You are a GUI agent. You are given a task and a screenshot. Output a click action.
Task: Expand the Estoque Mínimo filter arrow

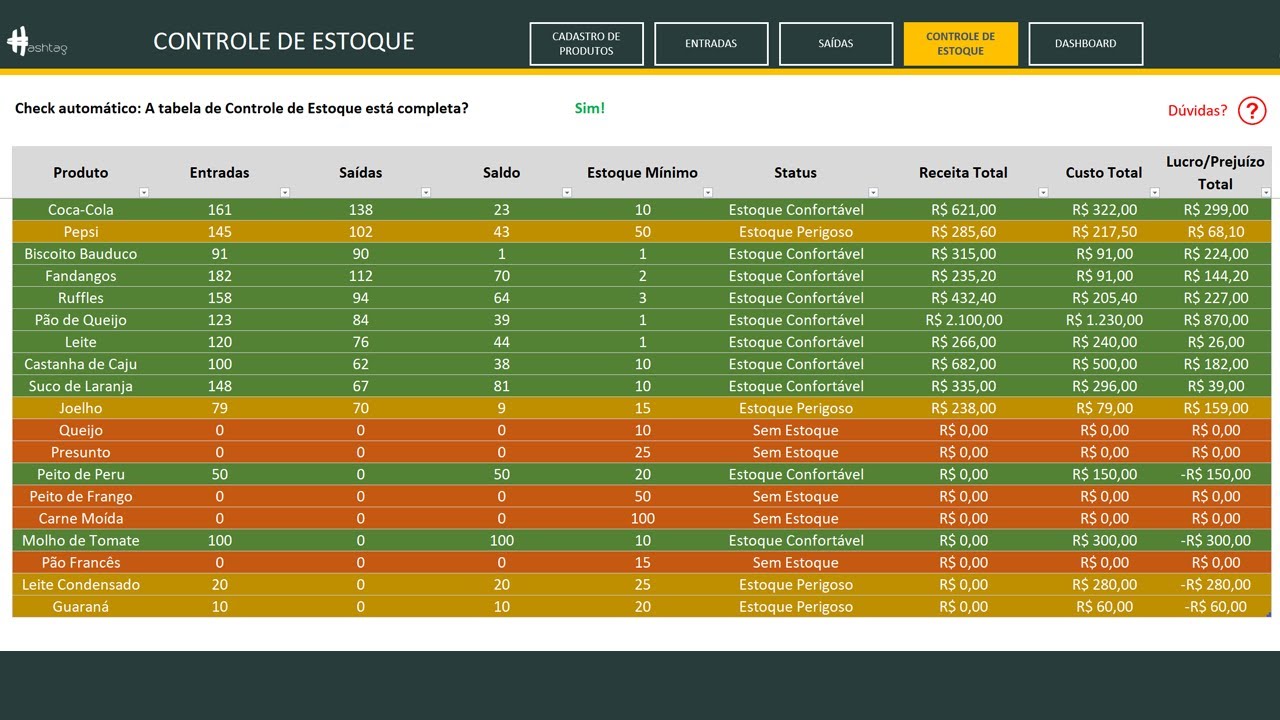pos(708,192)
